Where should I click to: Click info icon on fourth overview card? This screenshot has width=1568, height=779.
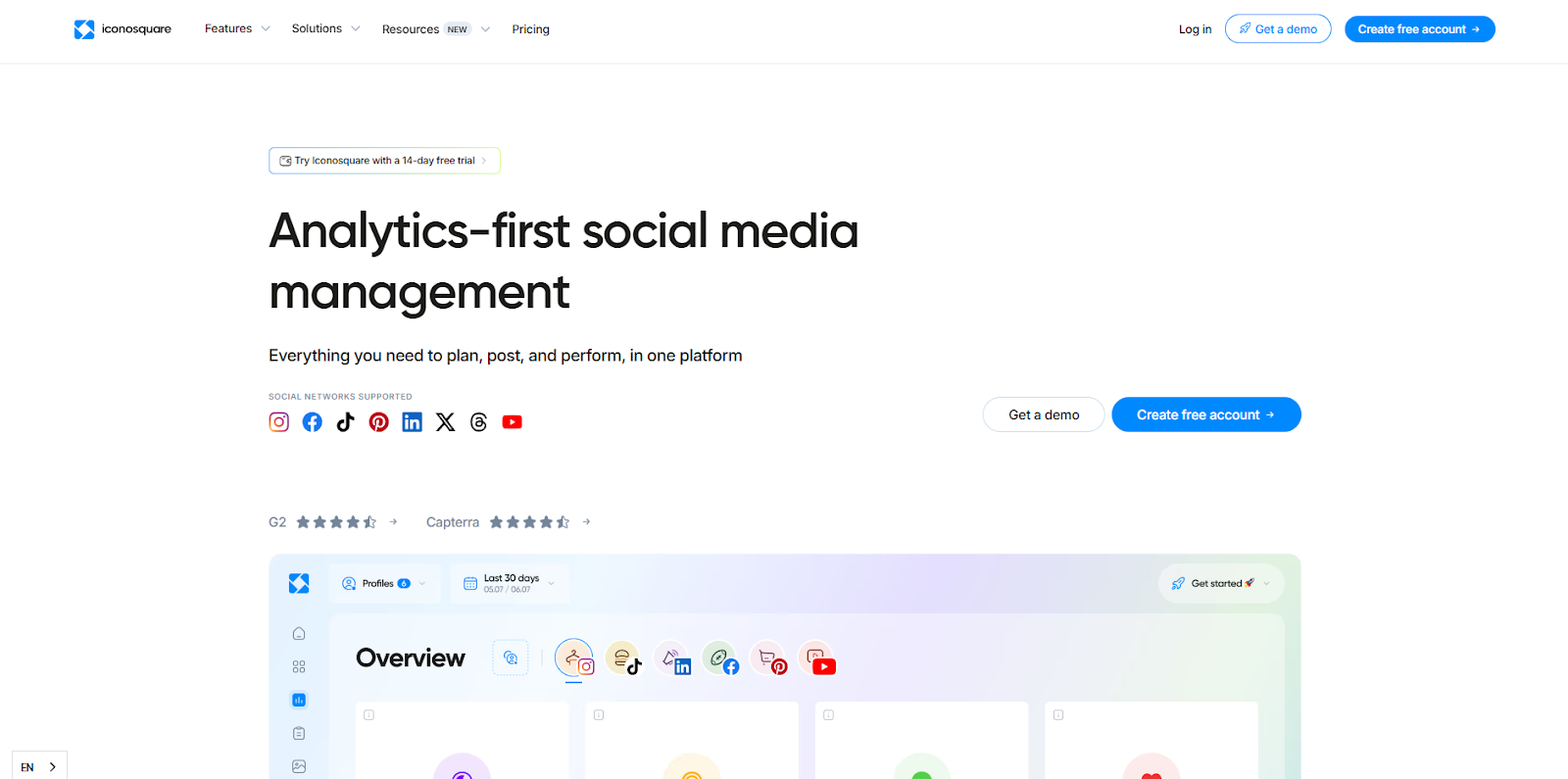click(1058, 715)
